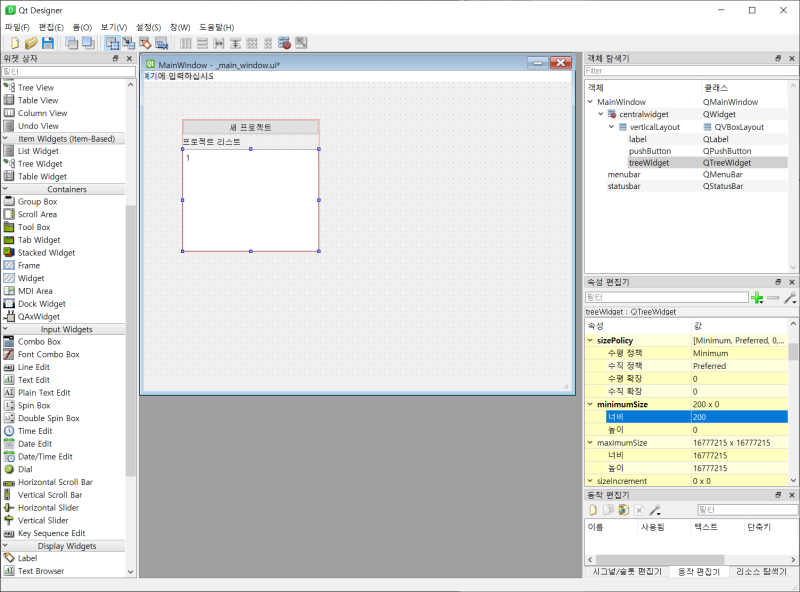The image size is (800, 592).
Task: Float the Widget Box panel
Action: [116, 58]
